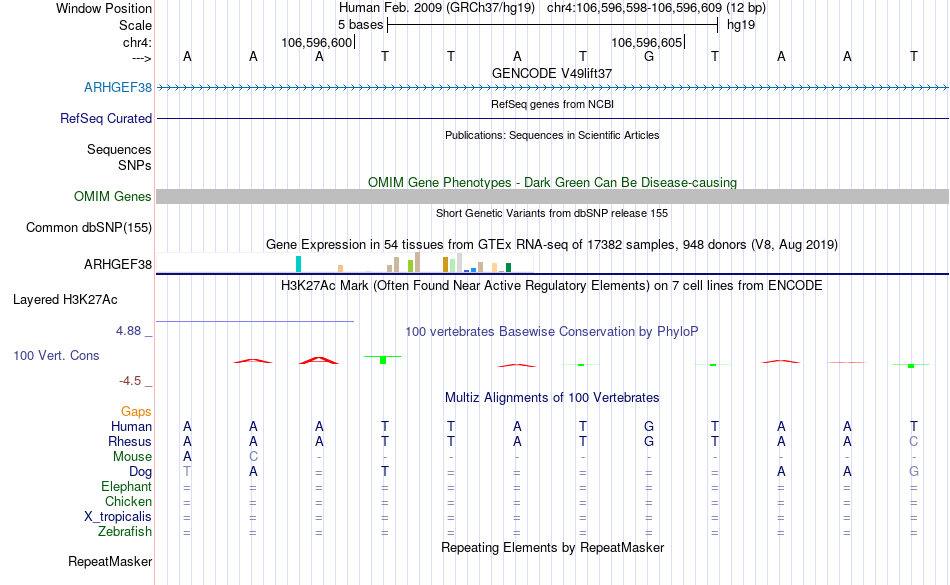Image resolution: width=950 pixels, height=585 pixels.
Task: Click the green PhyloP bar under first T
Action: [383, 360]
